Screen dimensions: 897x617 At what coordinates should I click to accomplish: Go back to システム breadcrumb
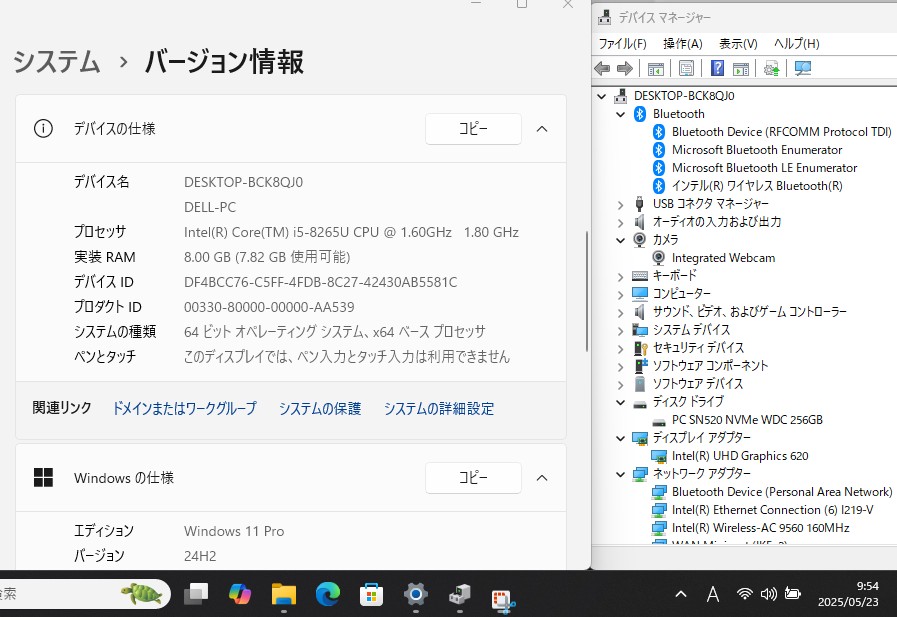[57, 61]
